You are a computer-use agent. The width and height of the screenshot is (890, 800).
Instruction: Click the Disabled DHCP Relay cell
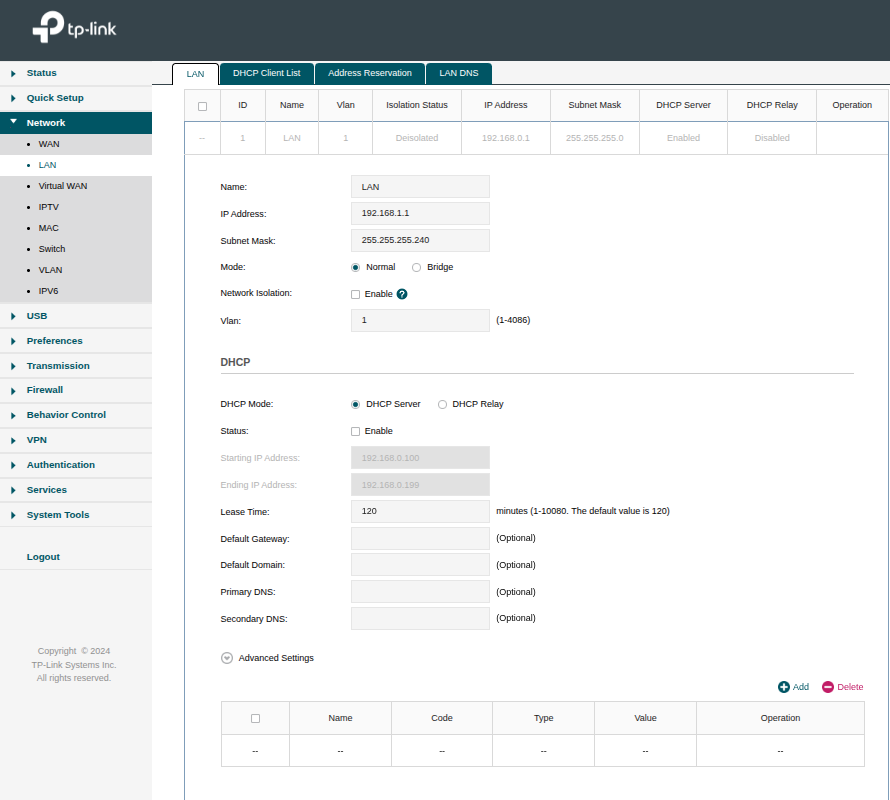tap(772, 138)
